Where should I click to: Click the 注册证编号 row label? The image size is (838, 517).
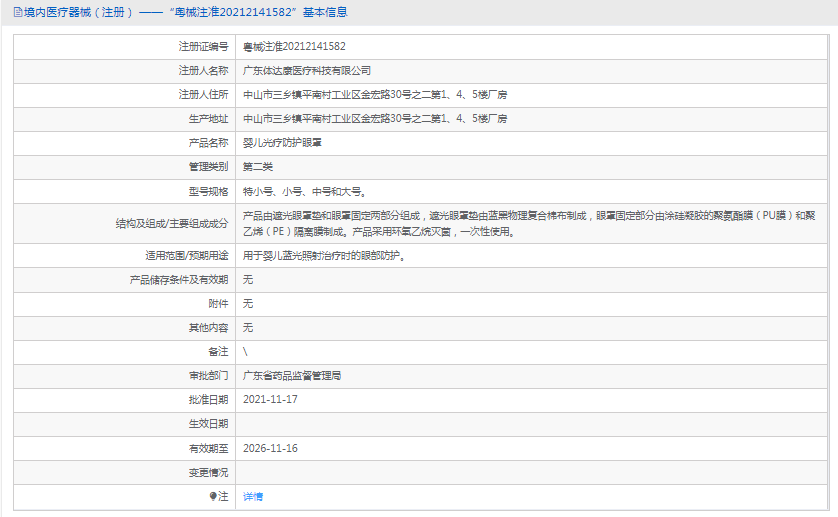coord(203,46)
